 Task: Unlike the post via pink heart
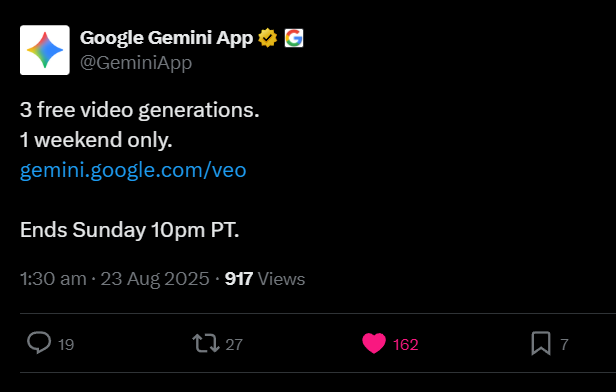pyautogui.click(x=374, y=343)
